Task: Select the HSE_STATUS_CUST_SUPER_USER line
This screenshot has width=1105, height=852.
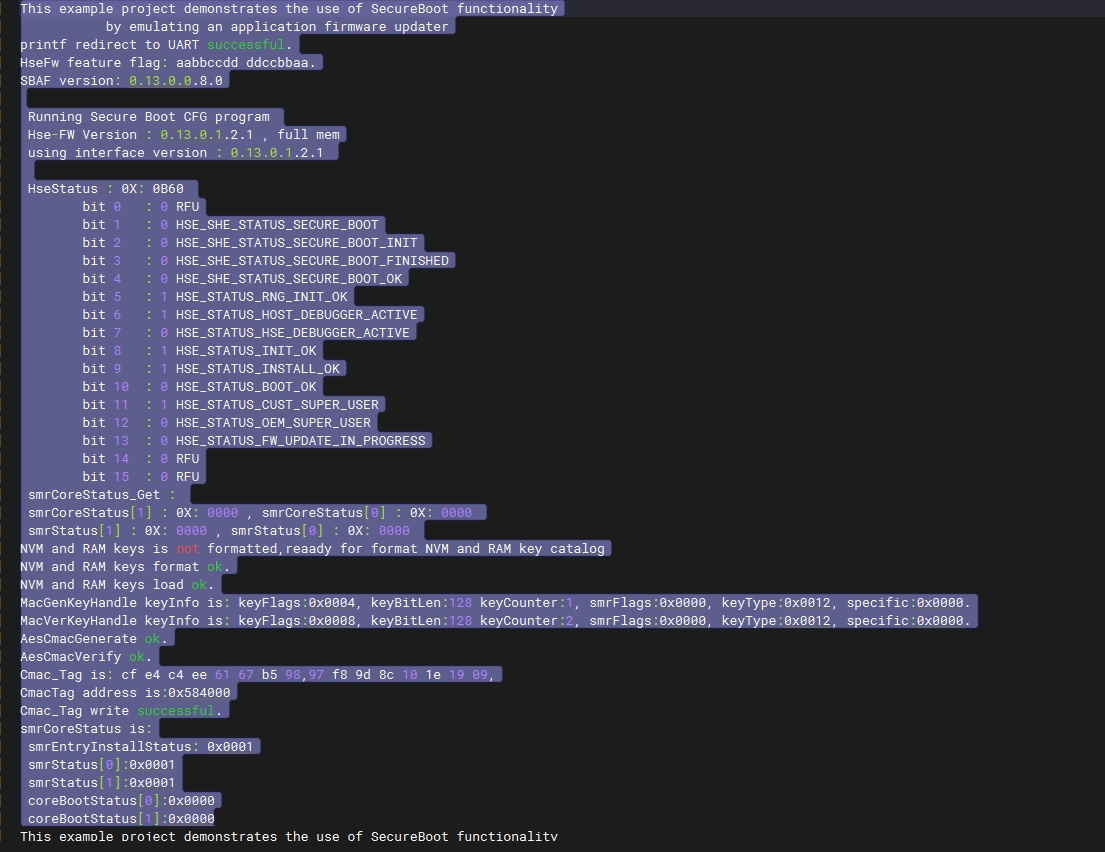Action: (x=279, y=404)
